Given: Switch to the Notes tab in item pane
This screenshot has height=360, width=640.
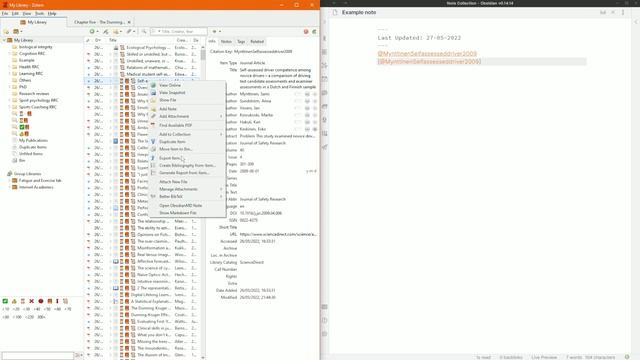Looking at the screenshot, I should coord(226,42).
